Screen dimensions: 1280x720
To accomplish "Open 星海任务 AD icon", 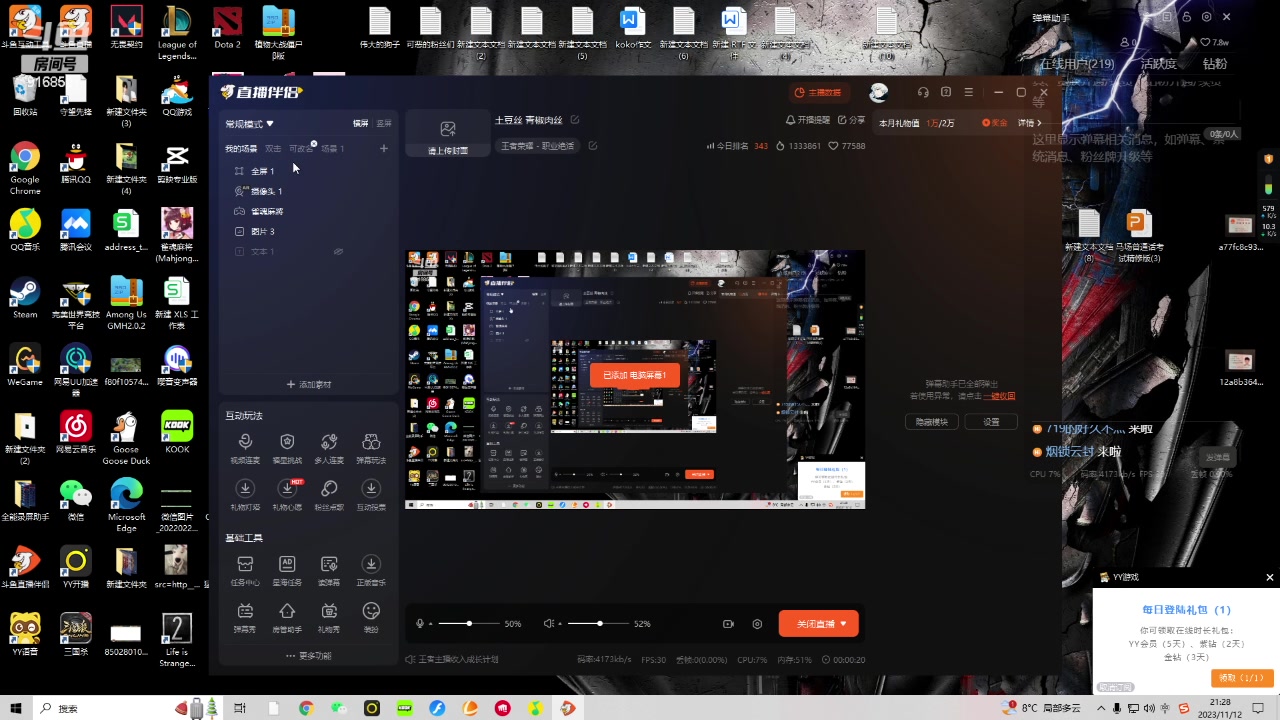I will [287, 570].
